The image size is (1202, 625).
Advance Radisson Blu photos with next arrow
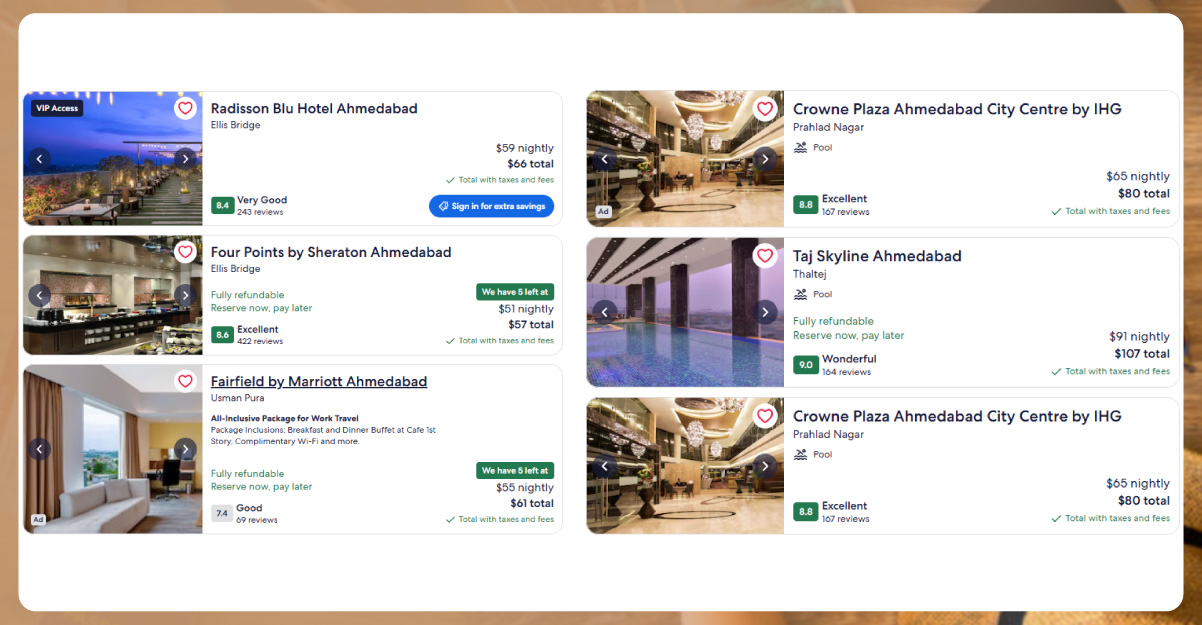(x=185, y=158)
